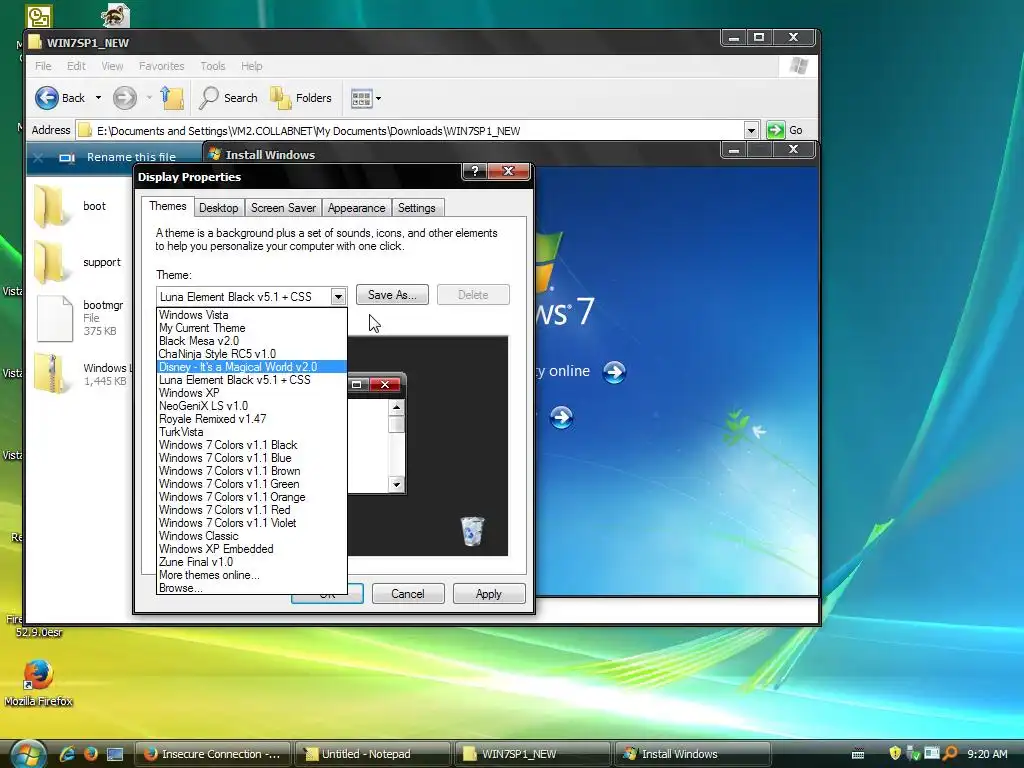Select the bootmgr file icon

pos(54,319)
